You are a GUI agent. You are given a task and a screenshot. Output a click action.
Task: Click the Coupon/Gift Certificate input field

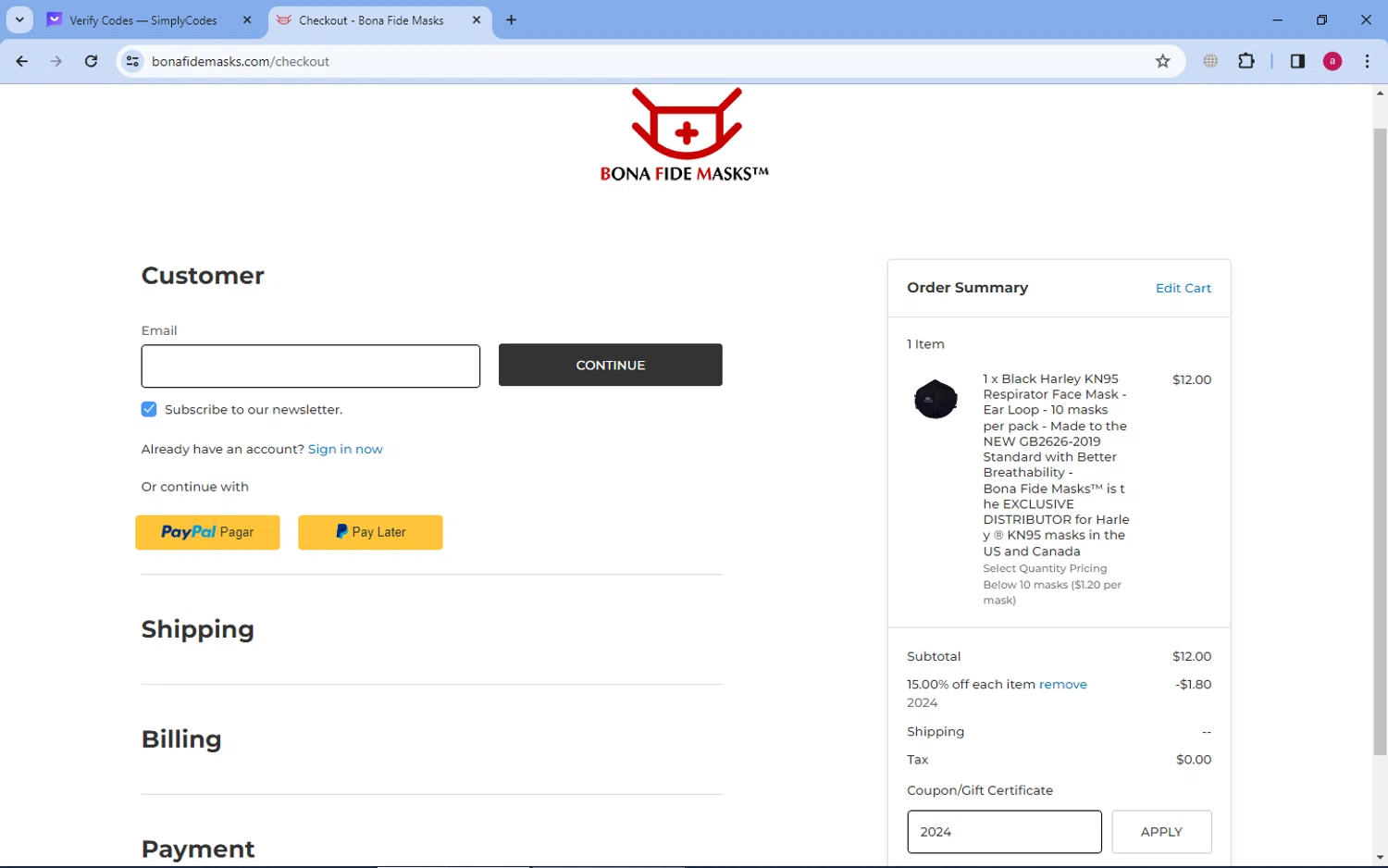1004,832
